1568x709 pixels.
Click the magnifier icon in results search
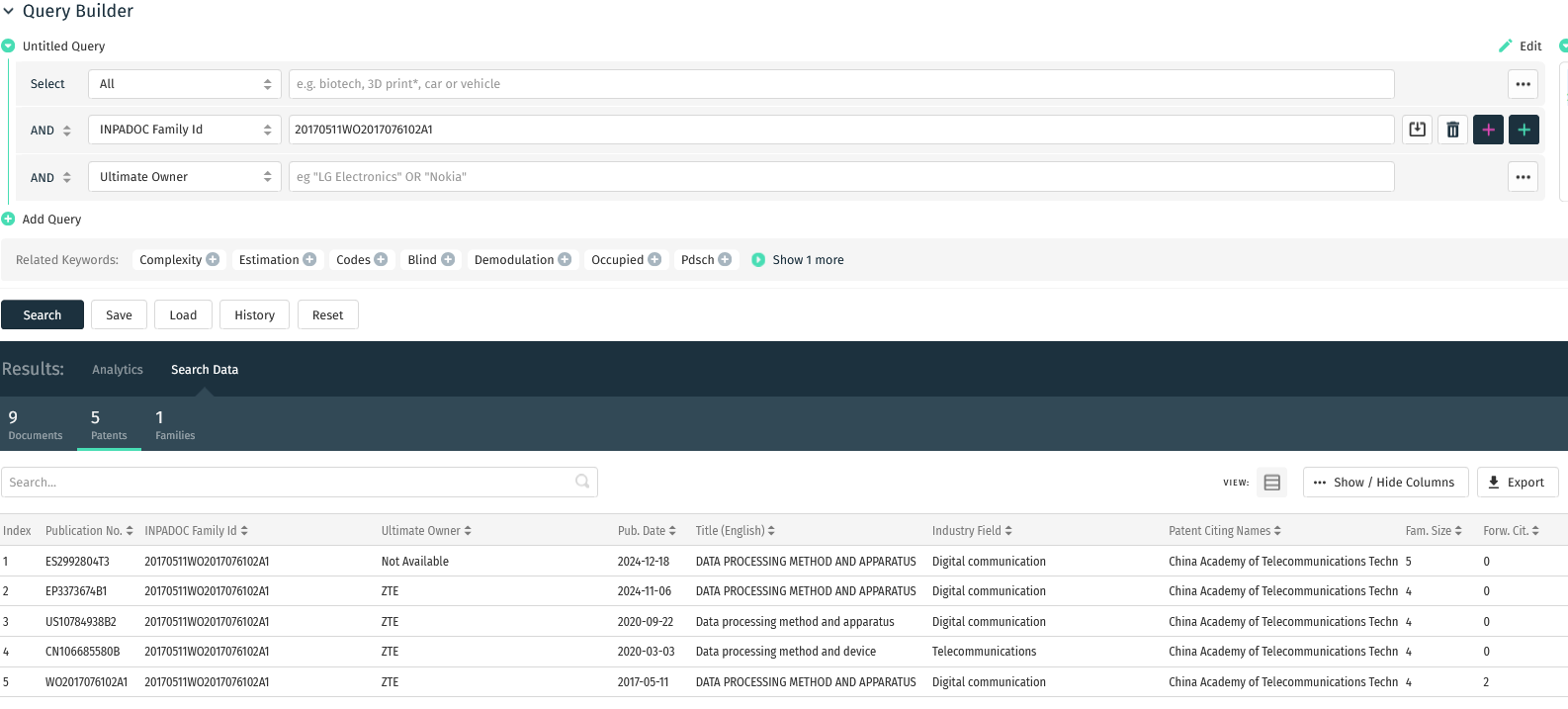coord(582,482)
